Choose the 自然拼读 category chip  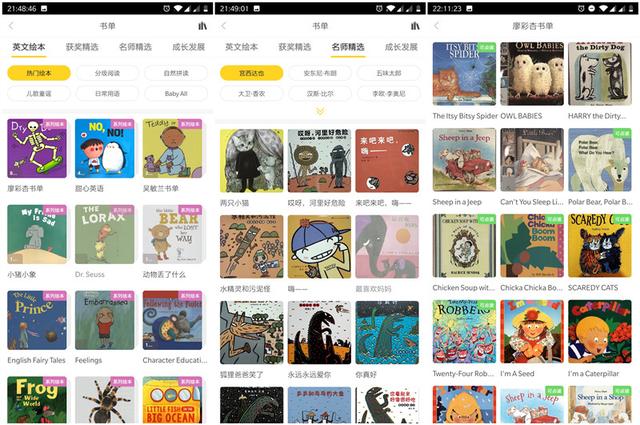click(x=176, y=73)
